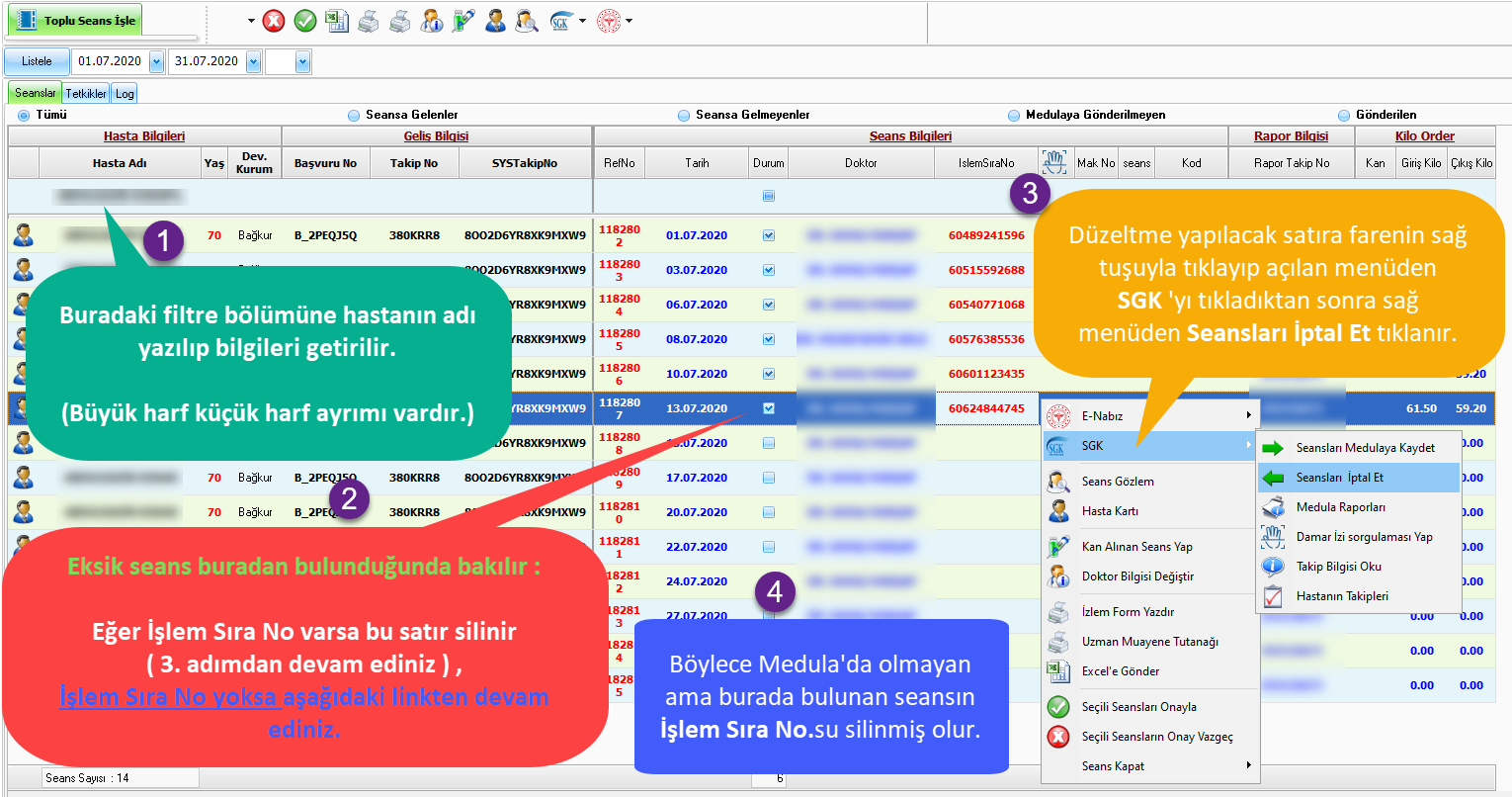
Task: Click the SGK logo toolbar icon
Action: pos(561,21)
